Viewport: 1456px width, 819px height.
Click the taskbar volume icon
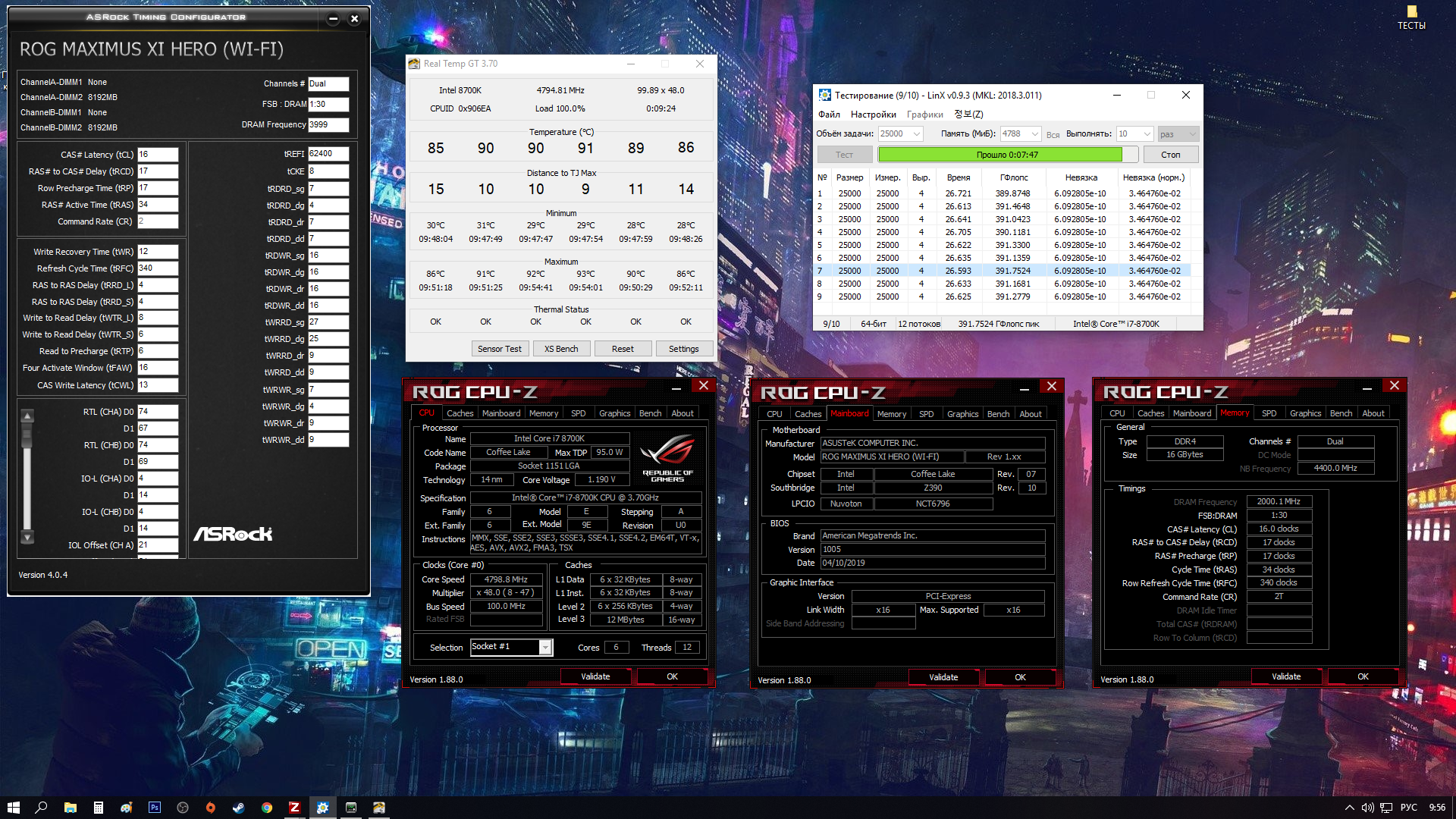point(1367,808)
